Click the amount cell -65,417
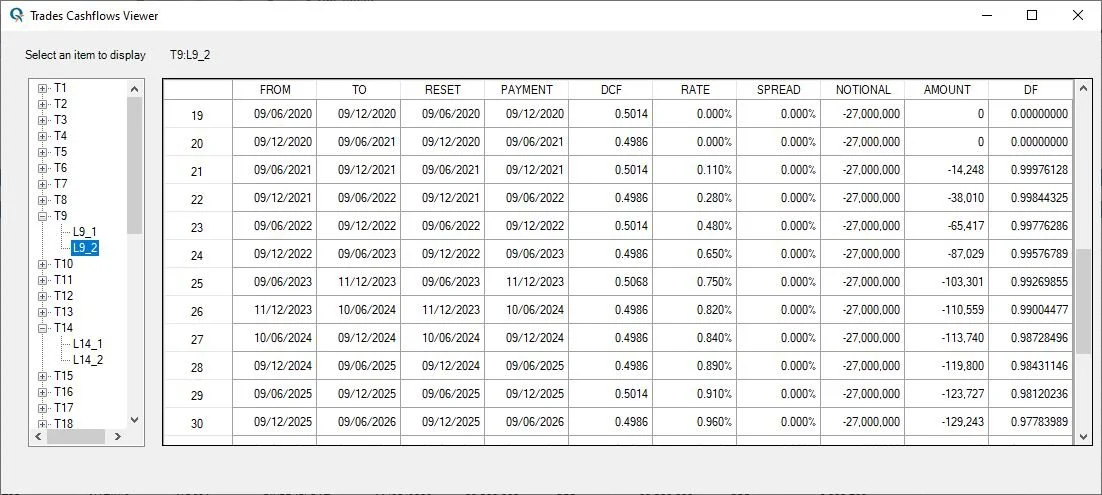 pos(947,226)
